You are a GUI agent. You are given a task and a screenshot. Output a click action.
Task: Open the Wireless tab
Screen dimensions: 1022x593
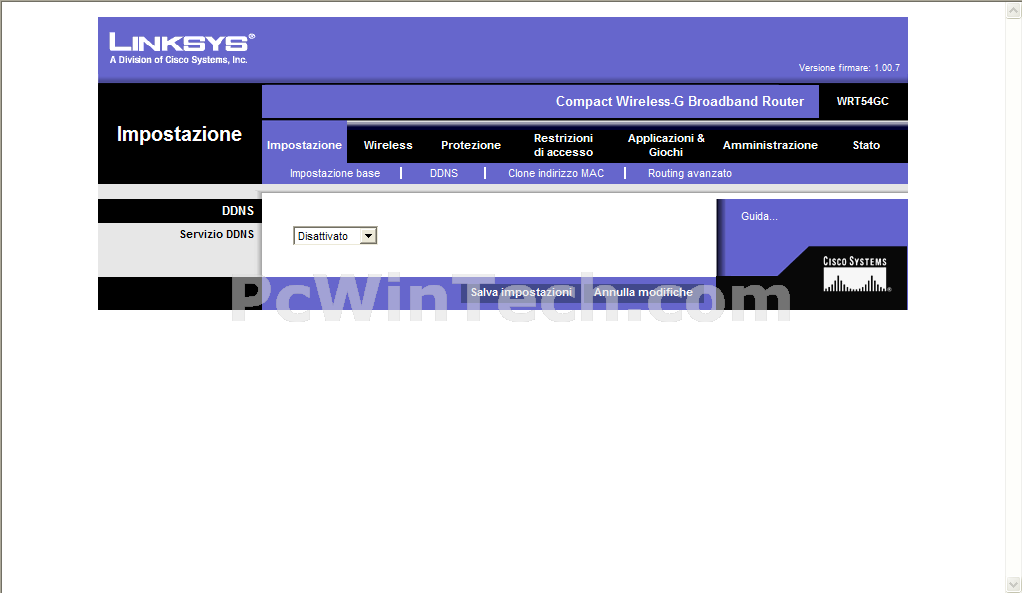[x=388, y=145]
